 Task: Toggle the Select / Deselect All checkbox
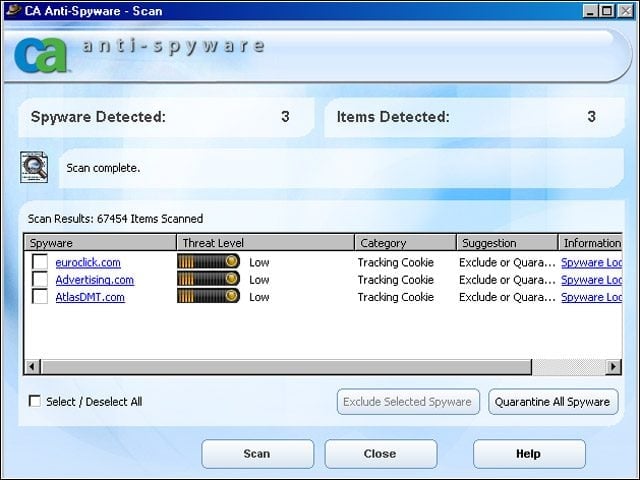click(35, 401)
